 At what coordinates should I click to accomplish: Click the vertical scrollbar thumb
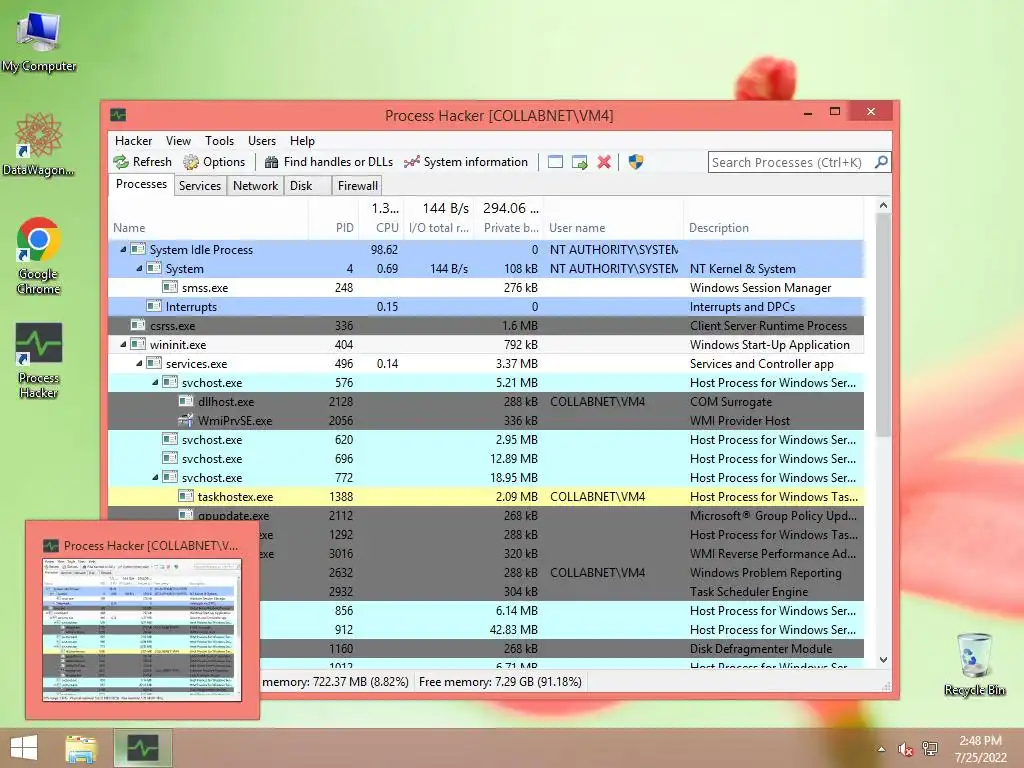click(883, 325)
